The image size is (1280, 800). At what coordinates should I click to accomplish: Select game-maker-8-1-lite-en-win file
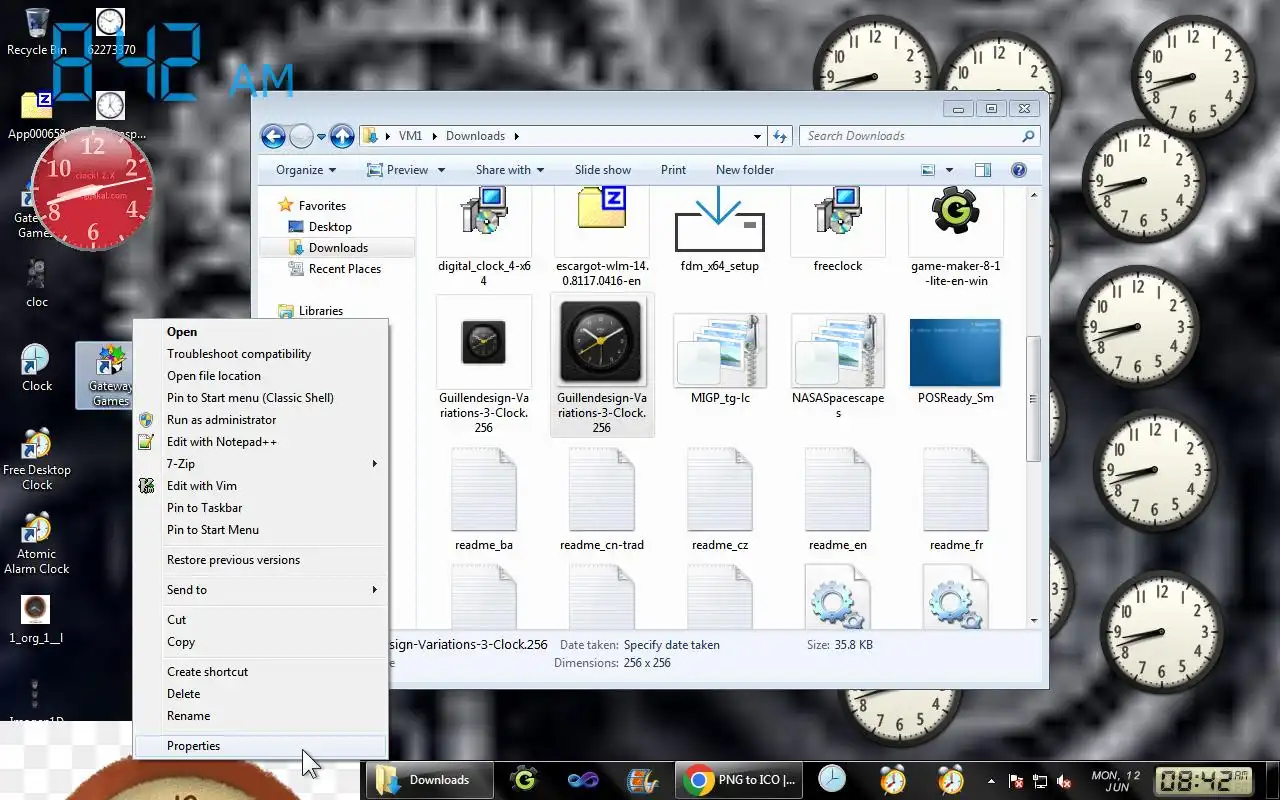point(956,238)
